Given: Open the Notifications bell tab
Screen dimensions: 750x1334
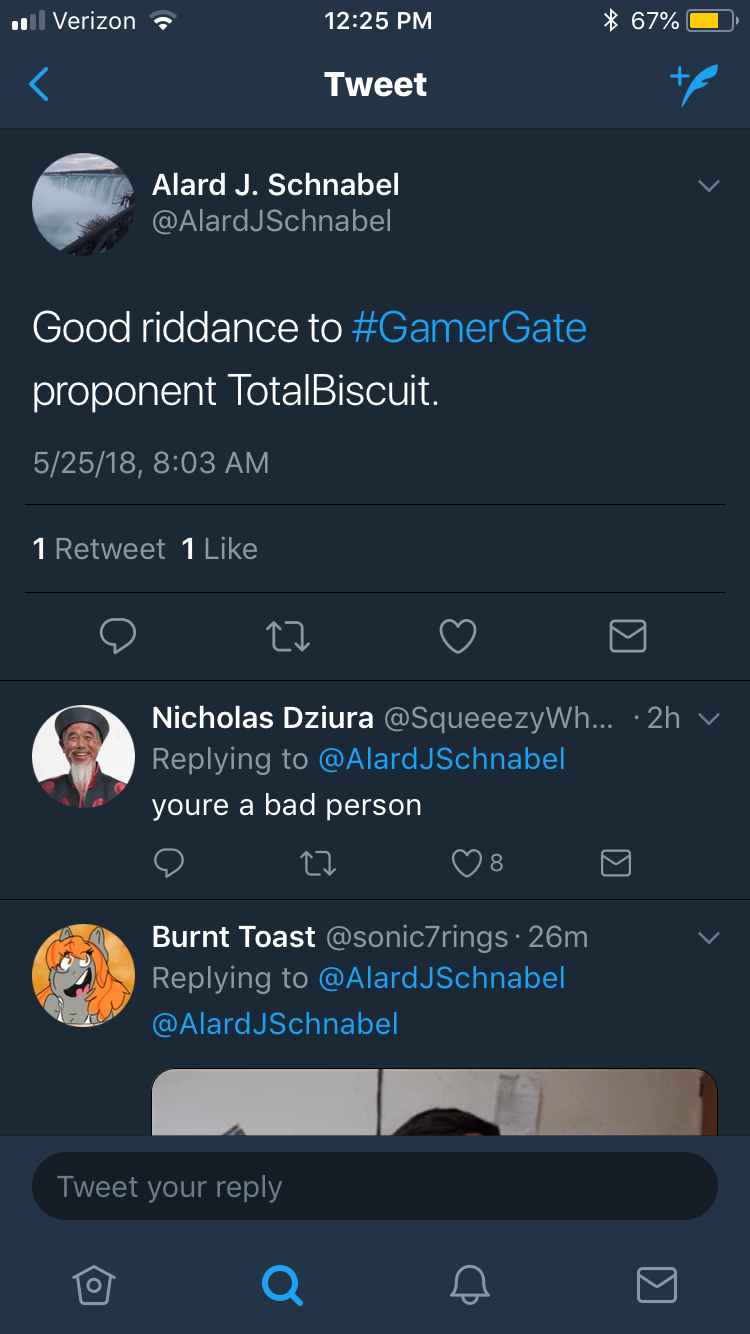Looking at the screenshot, I should pos(469,1285).
